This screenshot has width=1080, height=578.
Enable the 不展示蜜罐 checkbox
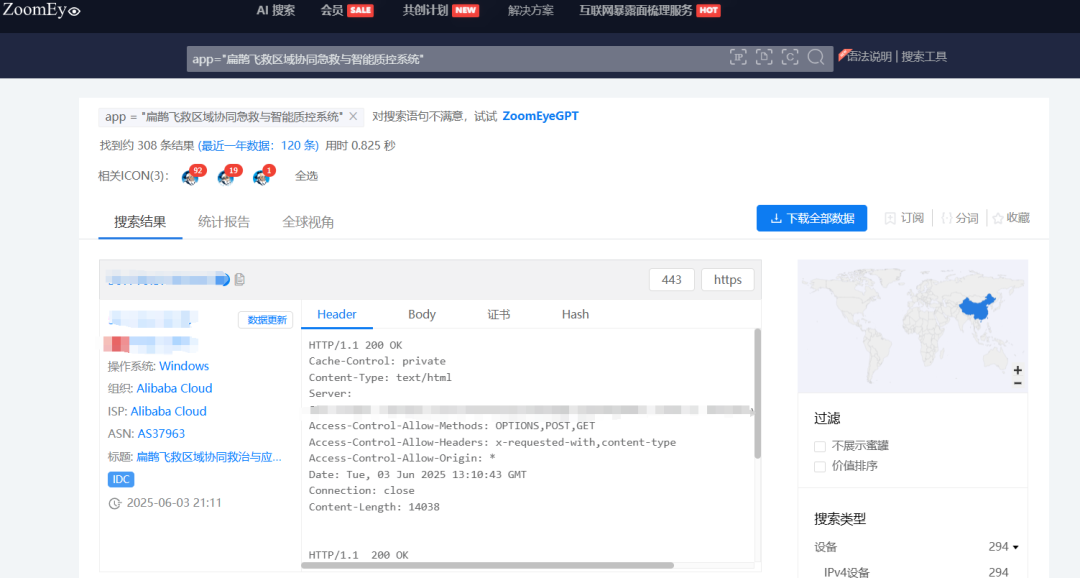(820, 446)
